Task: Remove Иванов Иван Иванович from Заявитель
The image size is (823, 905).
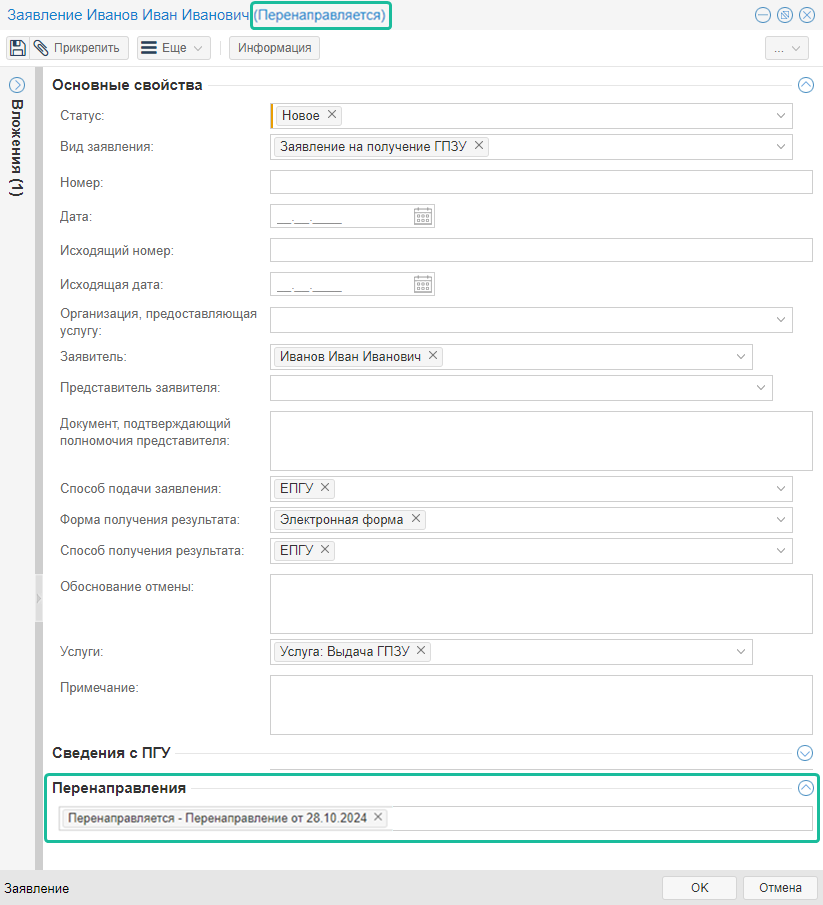Action: point(433,356)
